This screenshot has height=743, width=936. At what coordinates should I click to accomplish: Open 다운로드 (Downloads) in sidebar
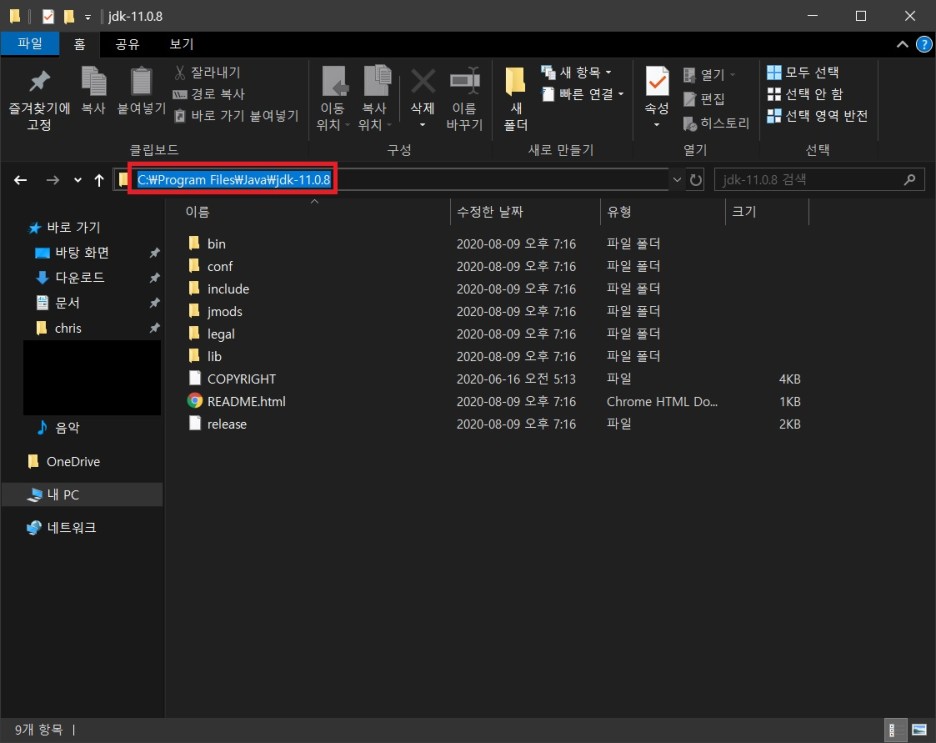[79, 278]
